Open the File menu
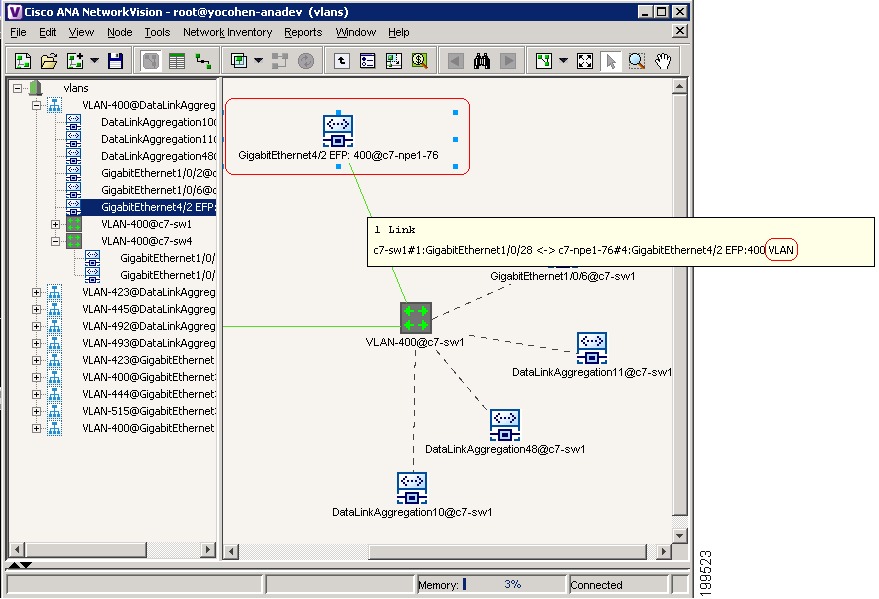Viewport: 879px width, 599px height. 18,32
